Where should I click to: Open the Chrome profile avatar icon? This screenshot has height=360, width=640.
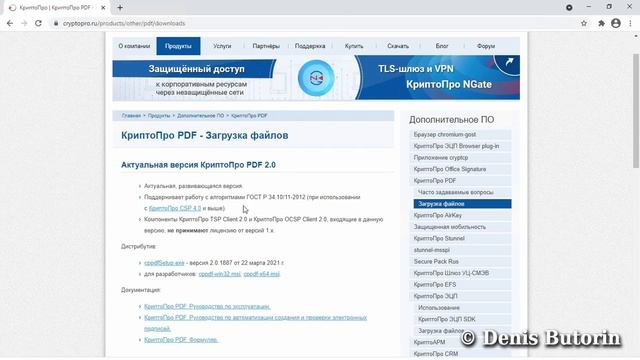[616, 23]
